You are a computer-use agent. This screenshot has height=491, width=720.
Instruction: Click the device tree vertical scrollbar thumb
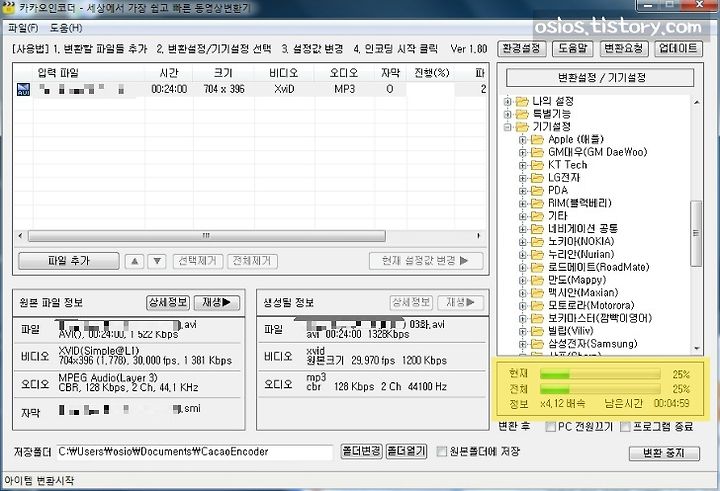pyautogui.click(x=696, y=233)
